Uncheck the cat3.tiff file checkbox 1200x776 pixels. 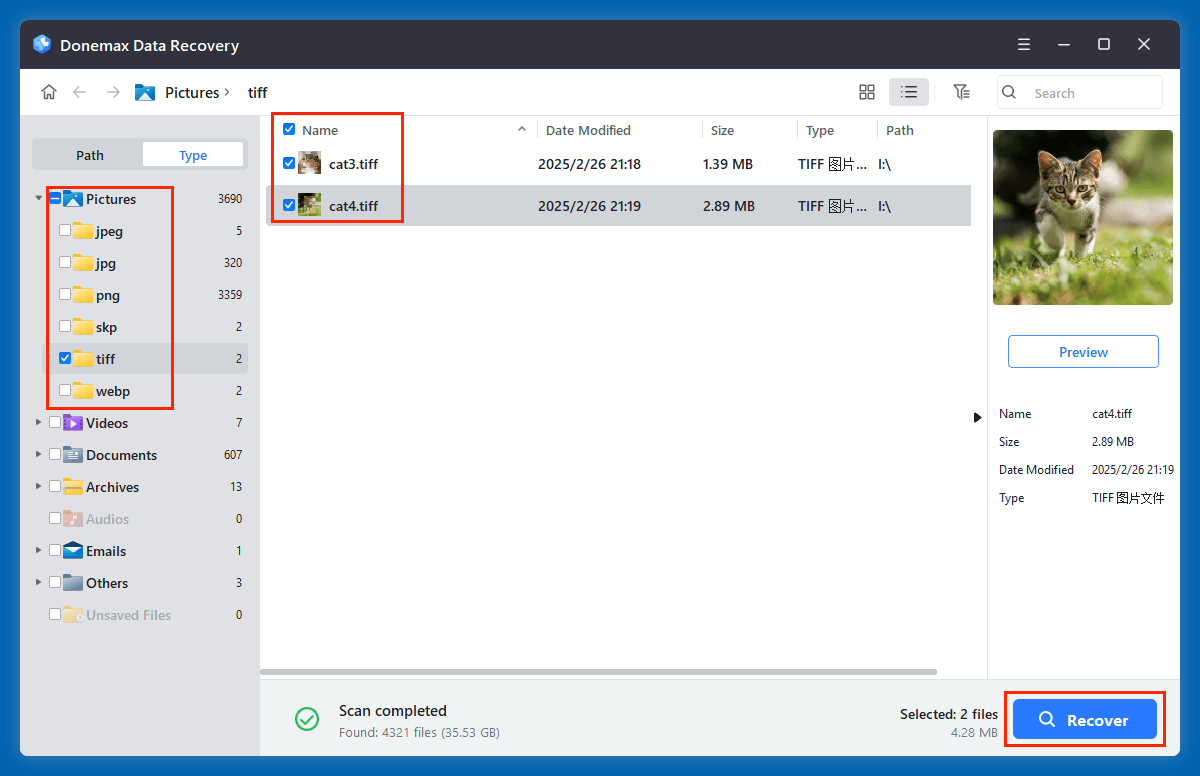click(289, 163)
